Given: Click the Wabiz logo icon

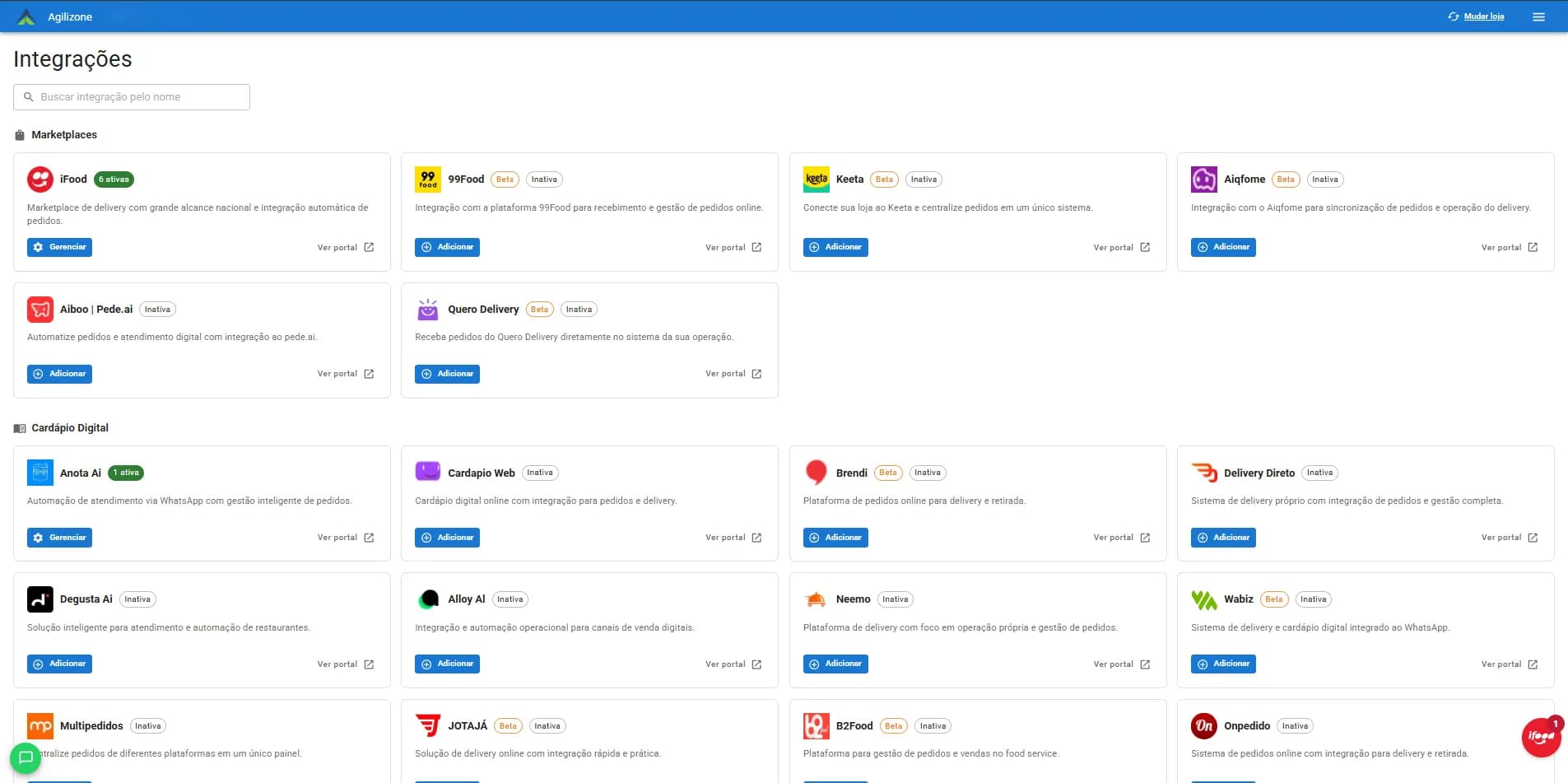Looking at the screenshot, I should coord(1204,599).
